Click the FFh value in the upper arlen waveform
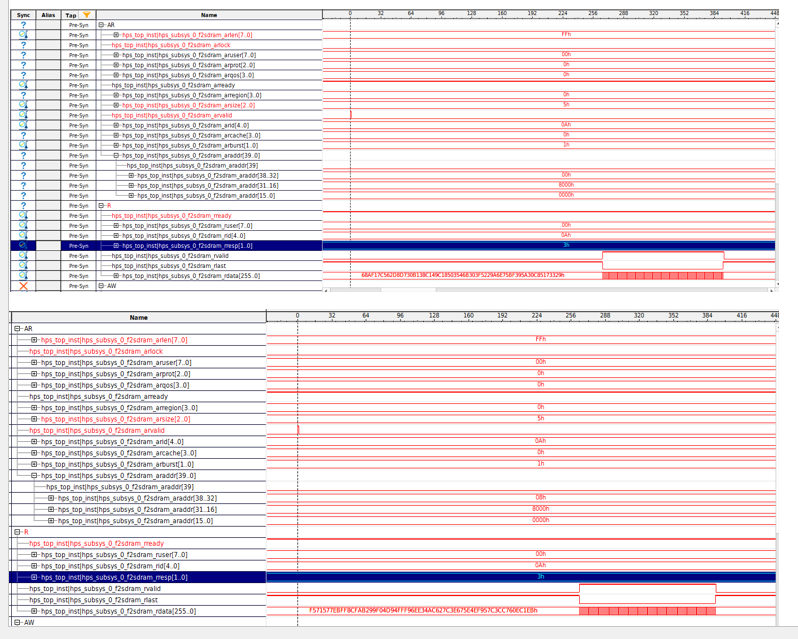Screen dimensions: 798x639 pos(566,34)
